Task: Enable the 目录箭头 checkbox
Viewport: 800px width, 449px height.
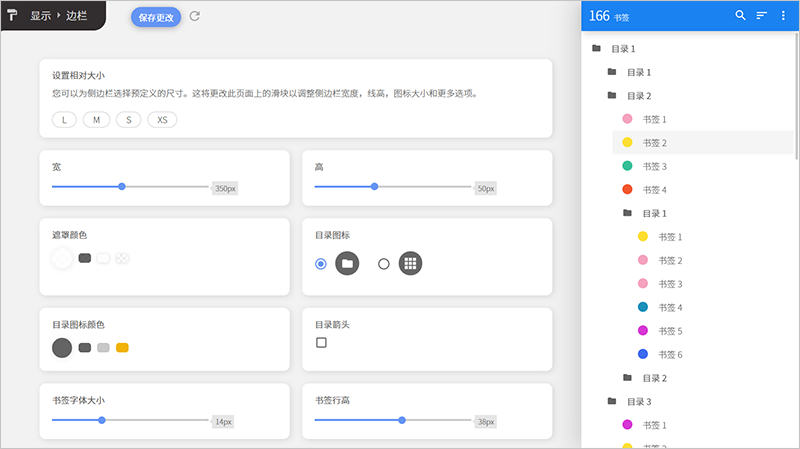Action: [322, 343]
